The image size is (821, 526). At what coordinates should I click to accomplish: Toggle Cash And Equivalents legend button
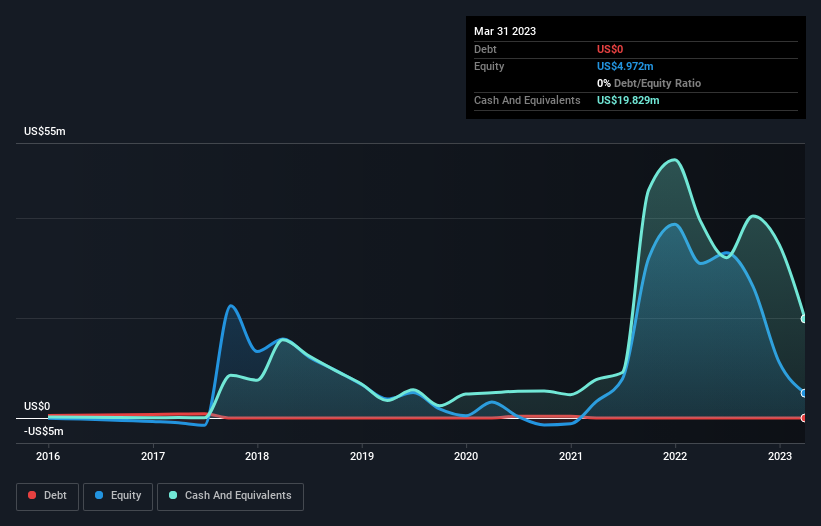point(230,497)
